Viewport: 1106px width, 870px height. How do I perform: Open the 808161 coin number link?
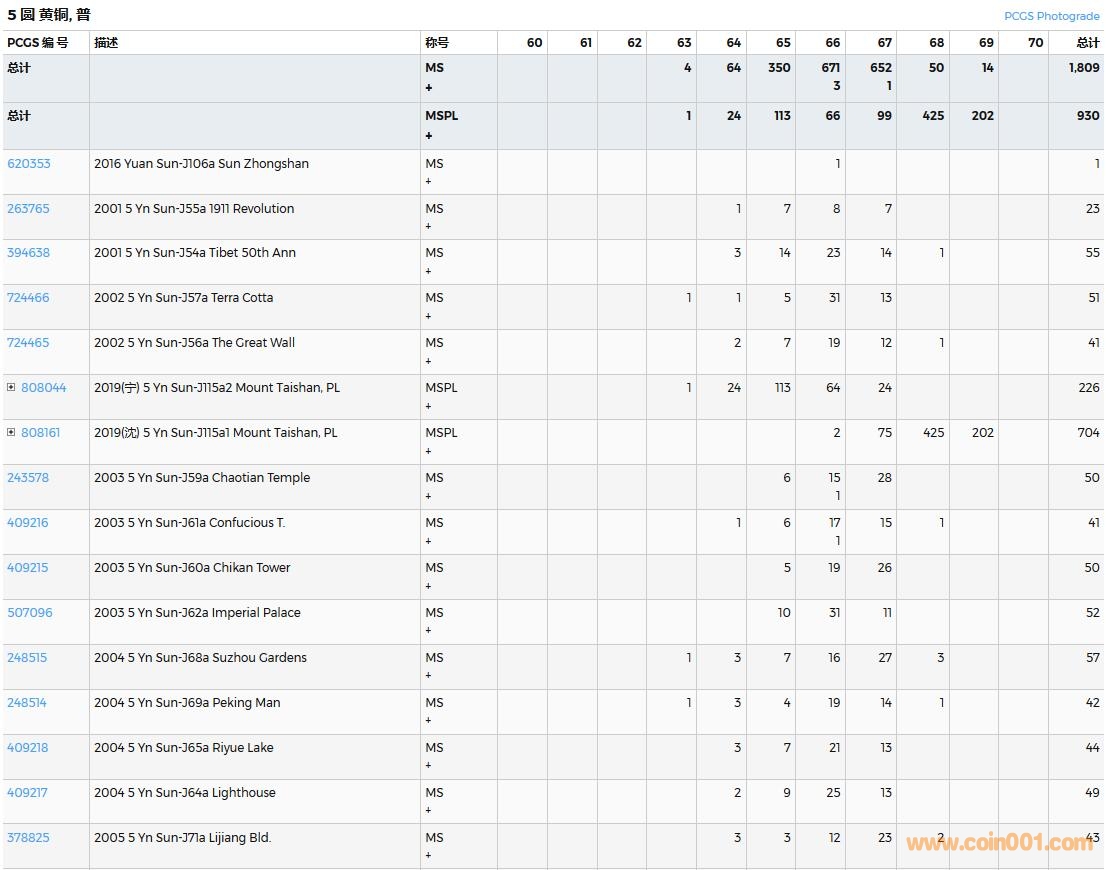[x=41, y=433]
